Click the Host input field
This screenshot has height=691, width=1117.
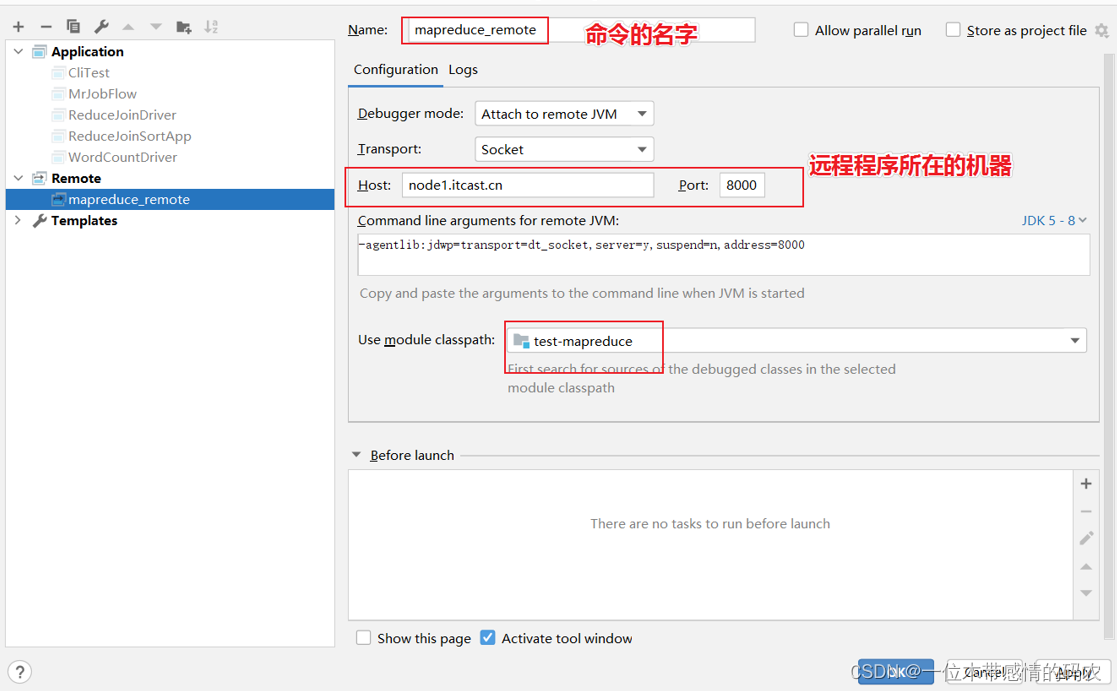point(527,185)
